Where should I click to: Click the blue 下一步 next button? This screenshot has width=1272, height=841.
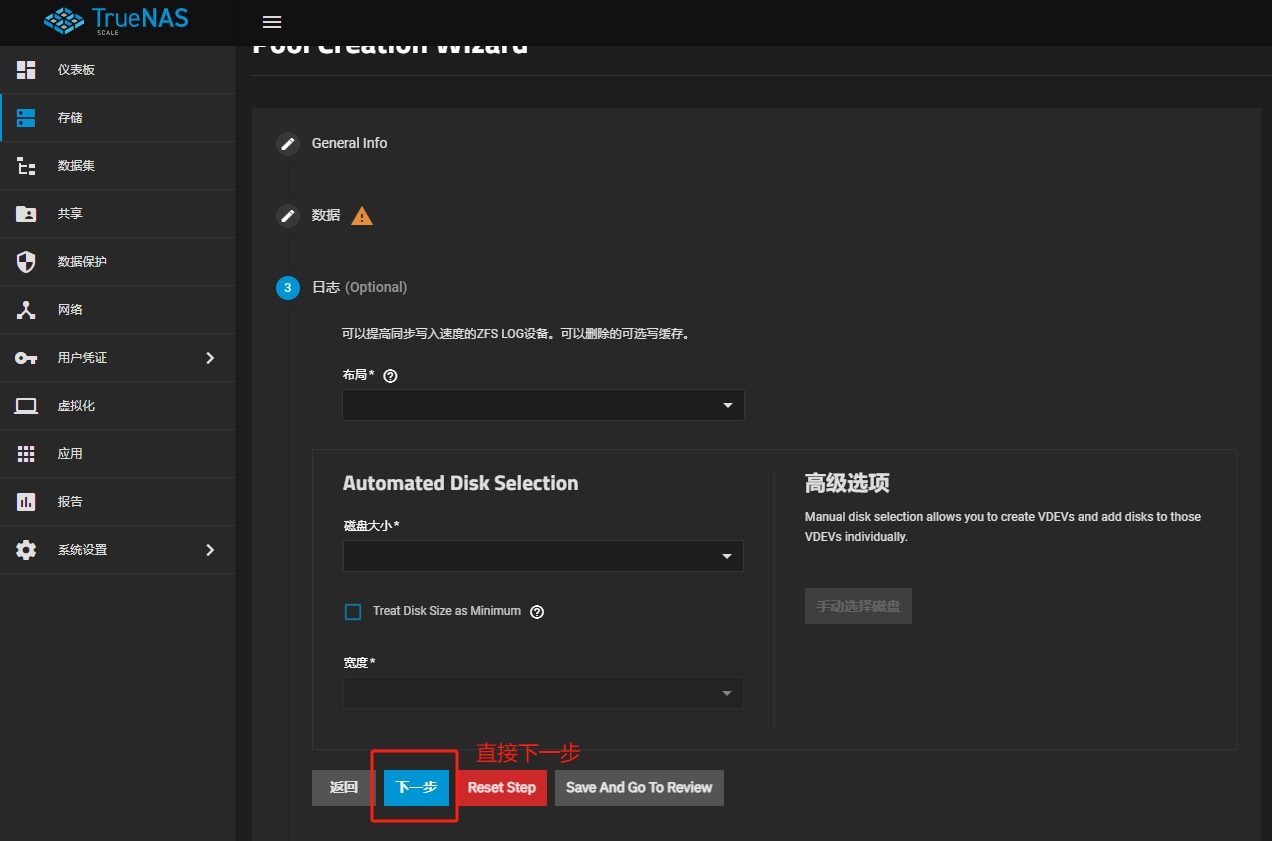click(416, 788)
